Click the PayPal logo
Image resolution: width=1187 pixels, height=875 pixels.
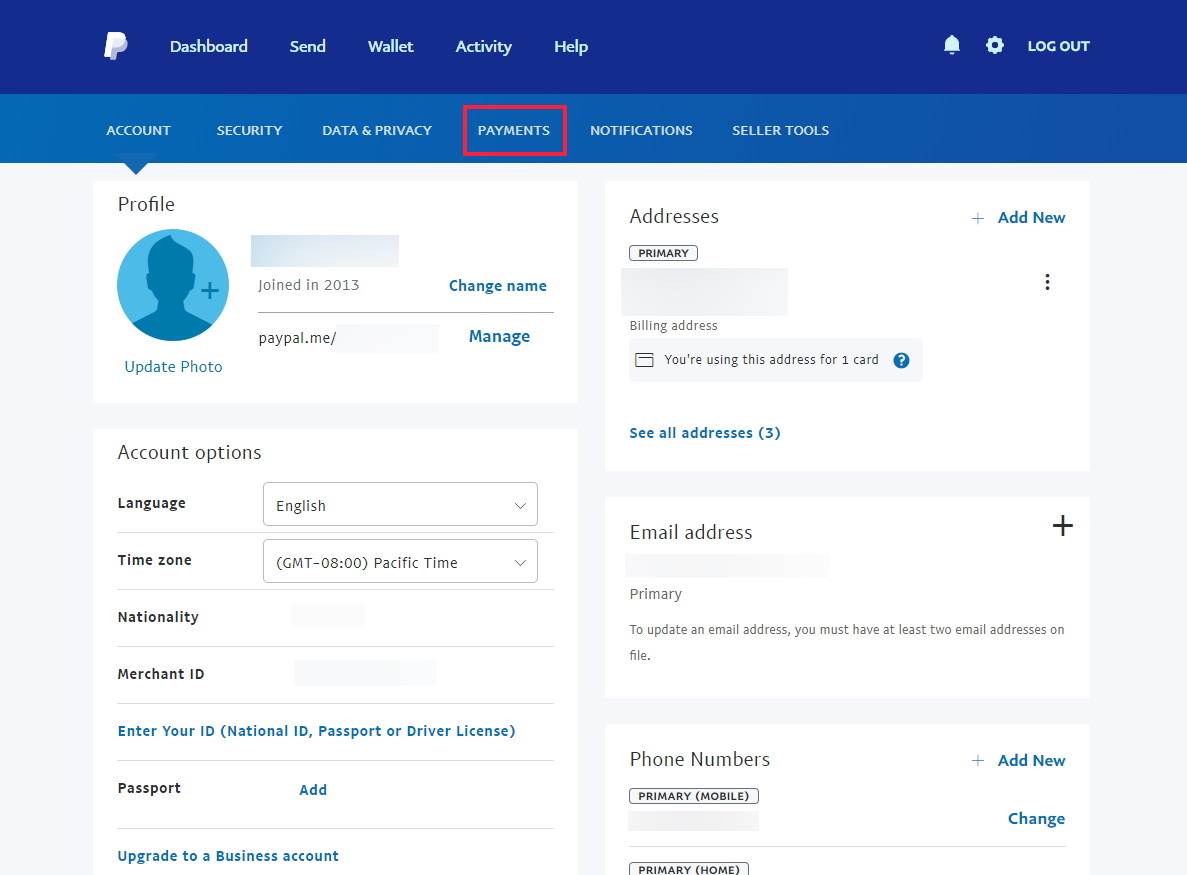pyautogui.click(x=115, y=45)
